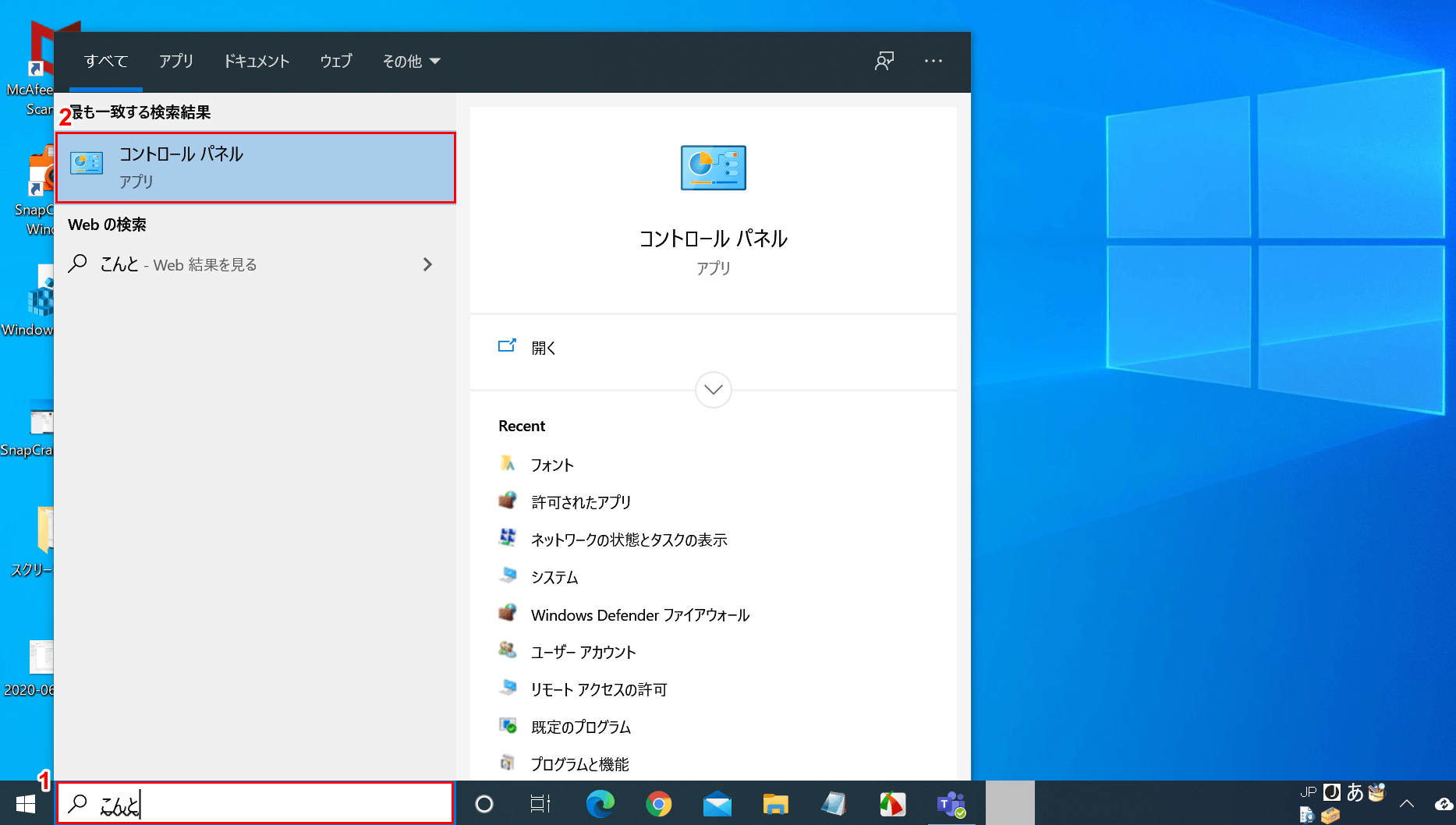Viewport: 1456px width, 825px height.
Task: Open the IME pencil cup icon in tray
Action: pyautogui.click(x=1377, y=792)
